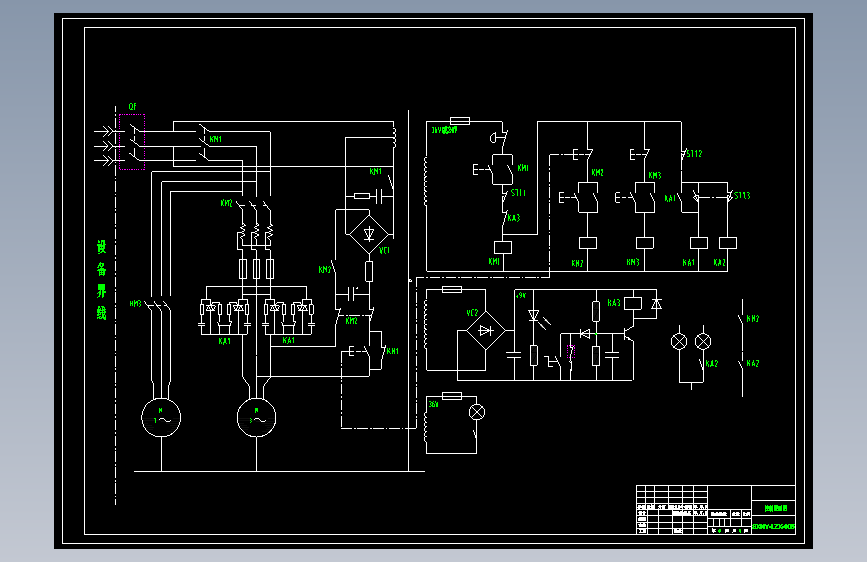Click the KA3 contact label below ST11

pos(514,218)
